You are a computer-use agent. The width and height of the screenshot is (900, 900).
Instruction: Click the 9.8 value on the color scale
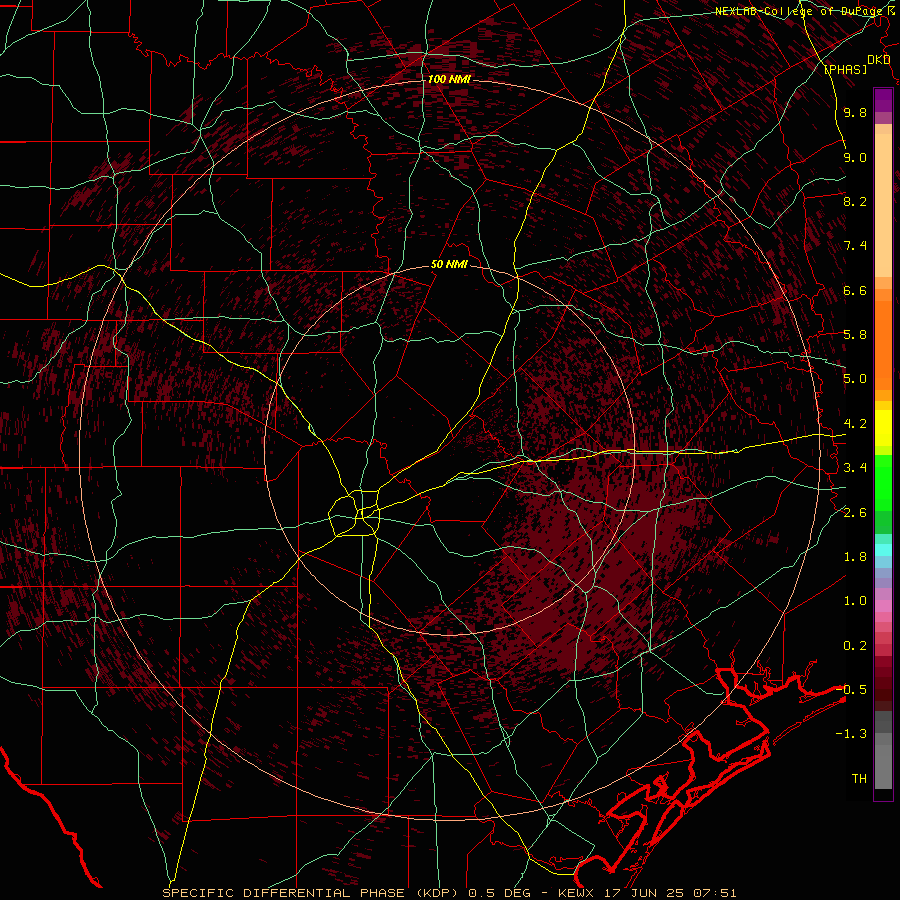tap(855, 112)
